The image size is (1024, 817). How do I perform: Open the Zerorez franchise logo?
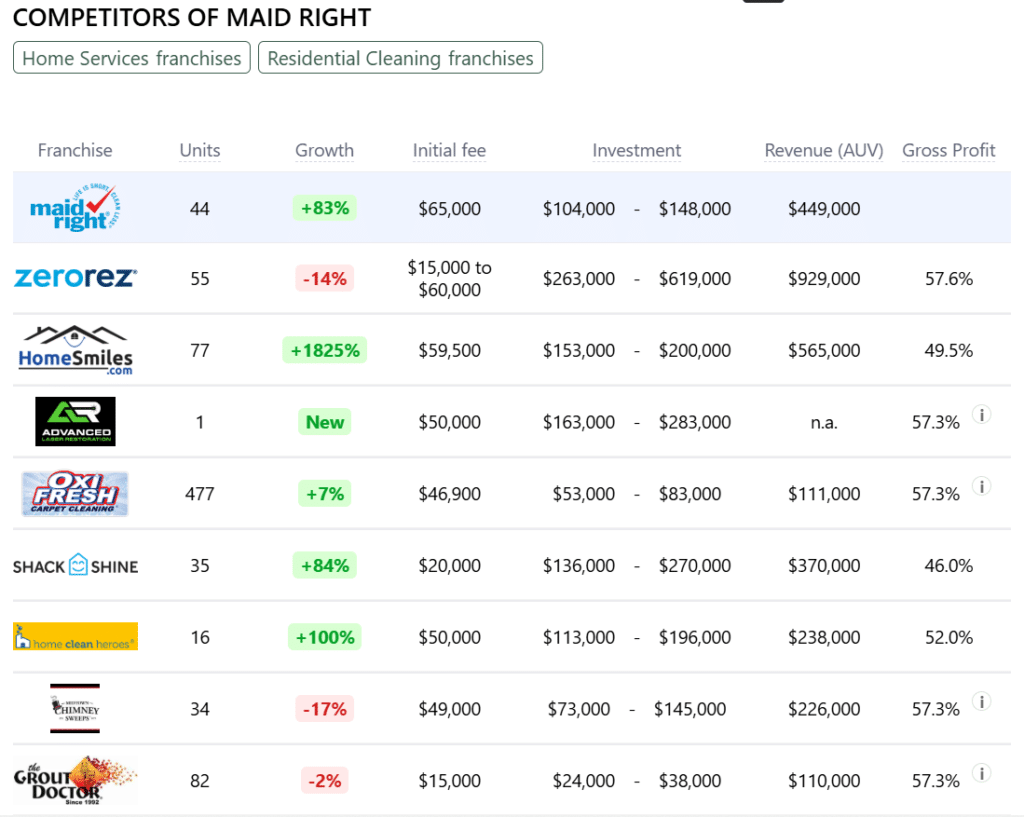pos(75,278)
